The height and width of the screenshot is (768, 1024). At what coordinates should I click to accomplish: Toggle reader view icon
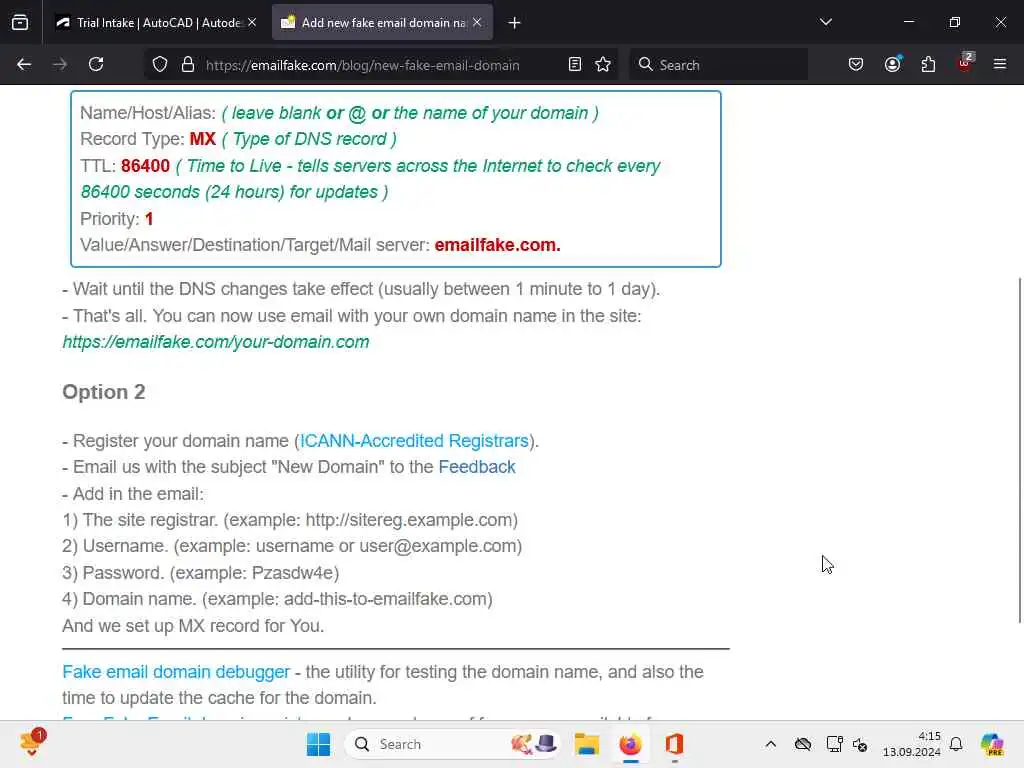(575, 64)
